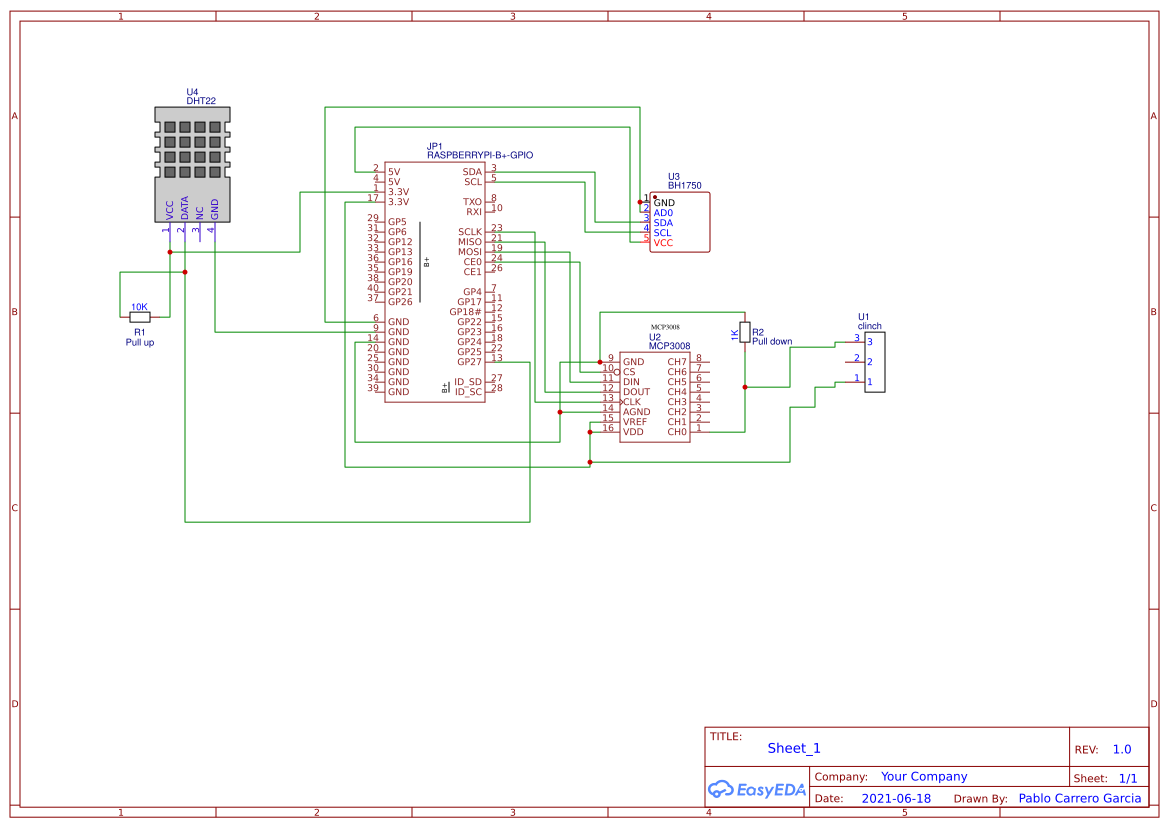Select the MCP3008 ADC chip U2
This screenshot has height=828, width=1169.
click(655, 395)
